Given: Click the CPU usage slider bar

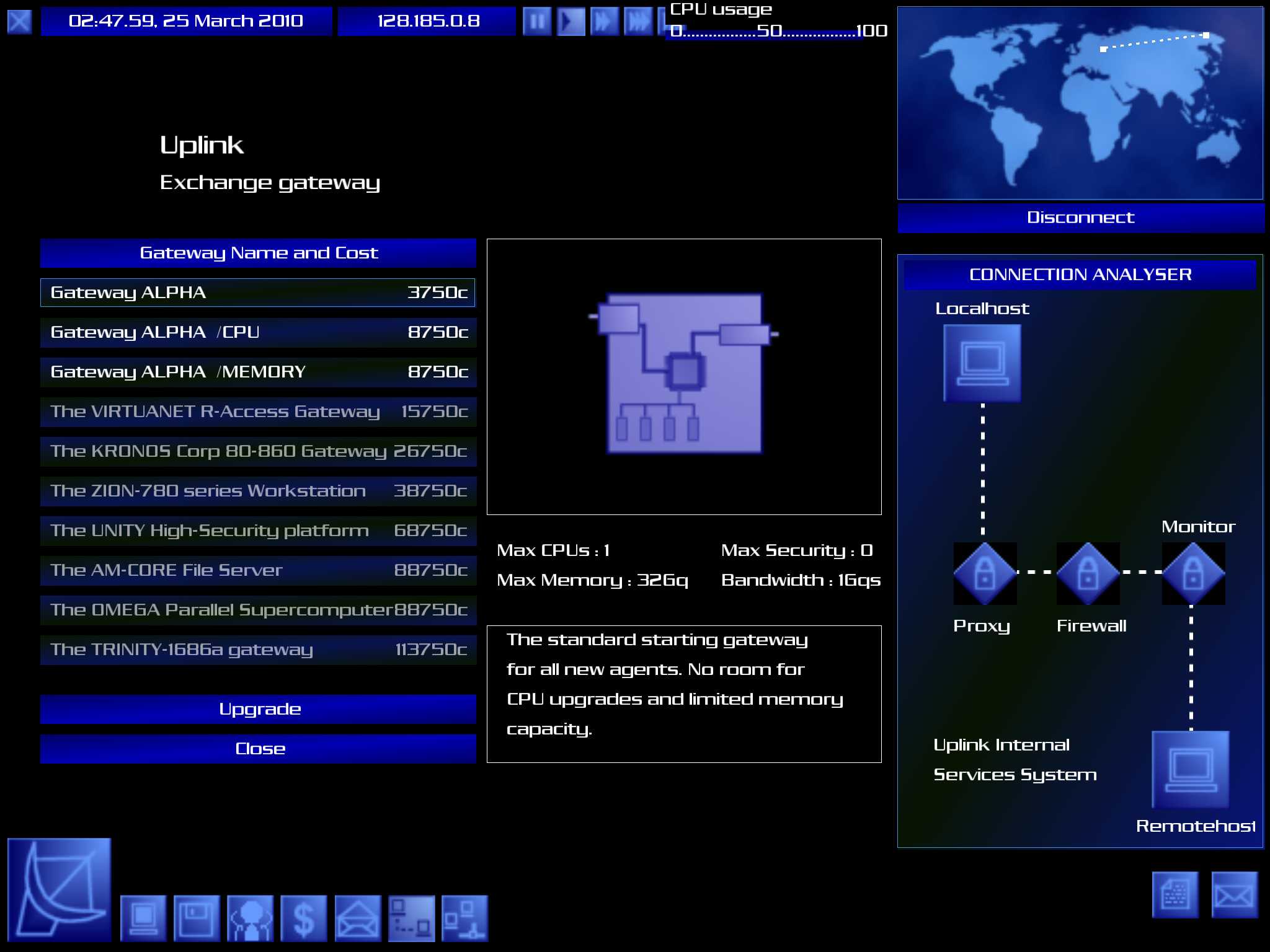Looking at the screenshot, I should [775, 31].
